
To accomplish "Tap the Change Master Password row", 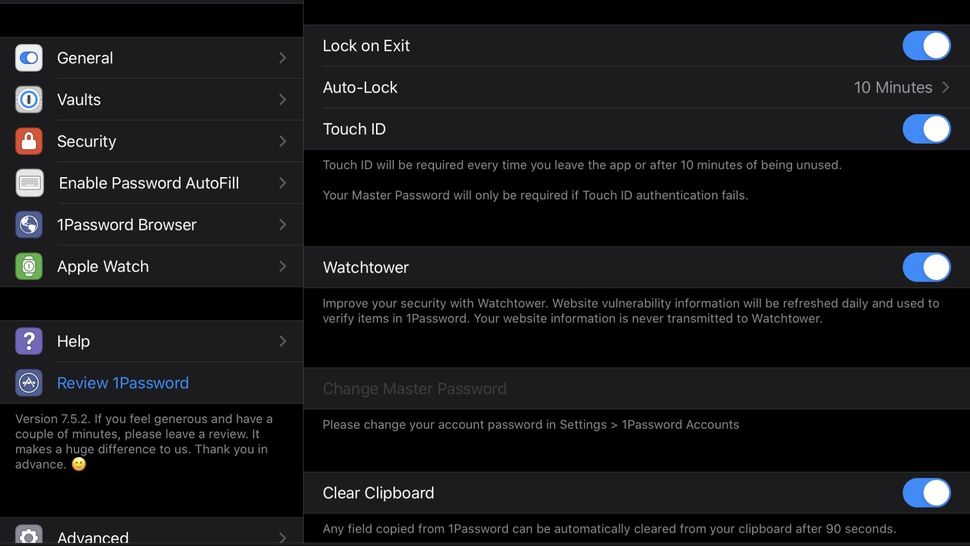I will 415,389.
